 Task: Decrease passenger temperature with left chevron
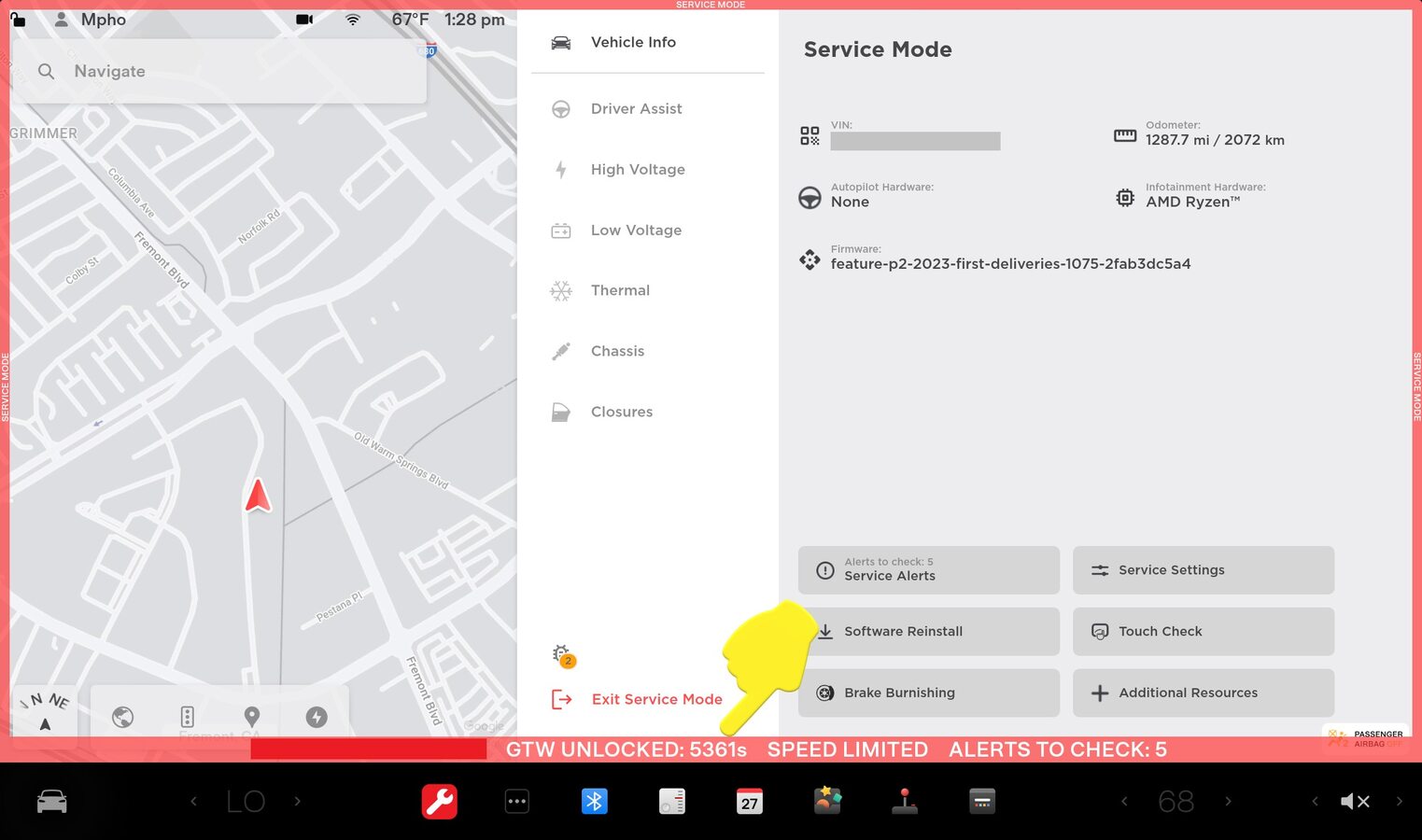1124,801
